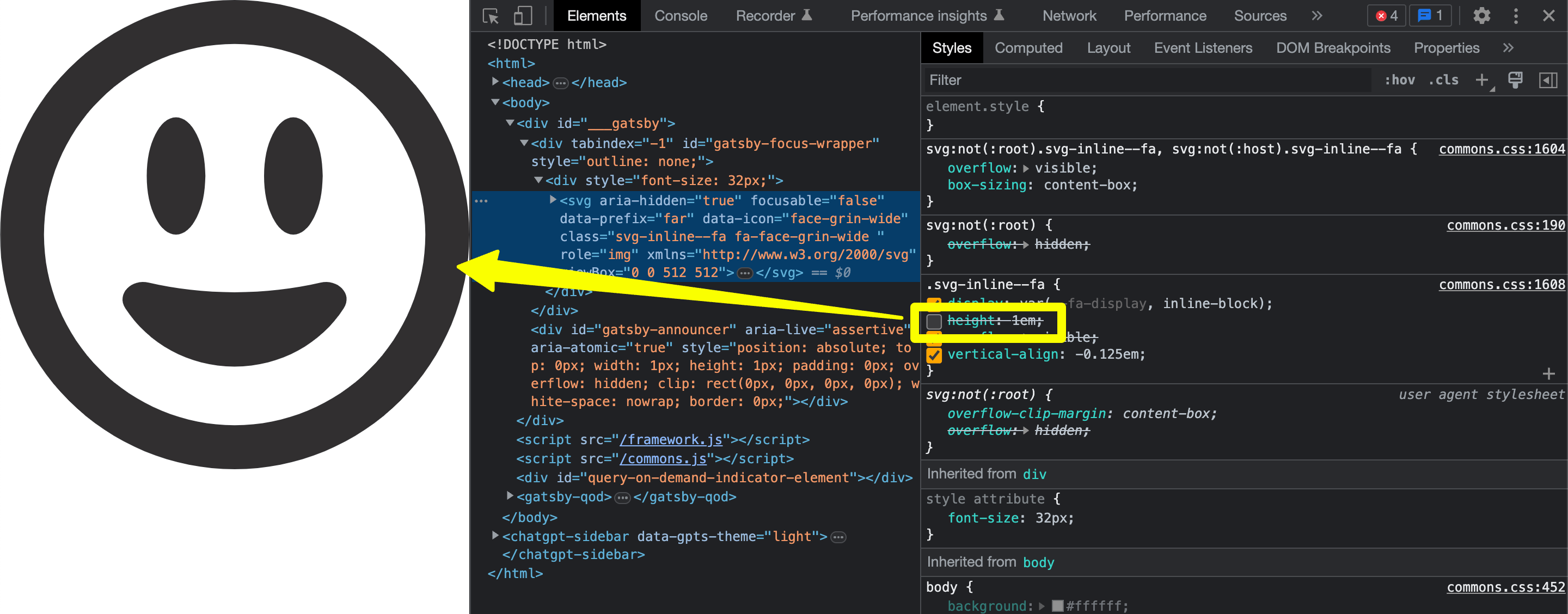The width and height of the screenshot is (1568, 614).
Task: Open the Performance insights tab
Action: [927, 16]
